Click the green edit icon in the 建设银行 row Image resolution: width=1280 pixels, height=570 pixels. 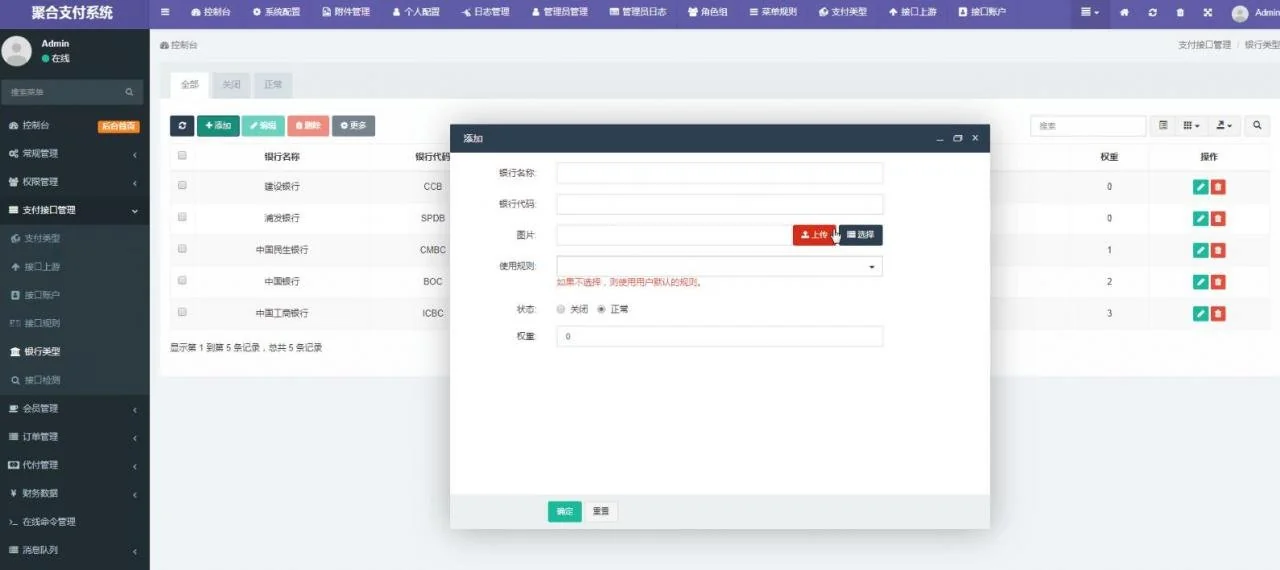pyautogui.click(x=1200, y=187)
